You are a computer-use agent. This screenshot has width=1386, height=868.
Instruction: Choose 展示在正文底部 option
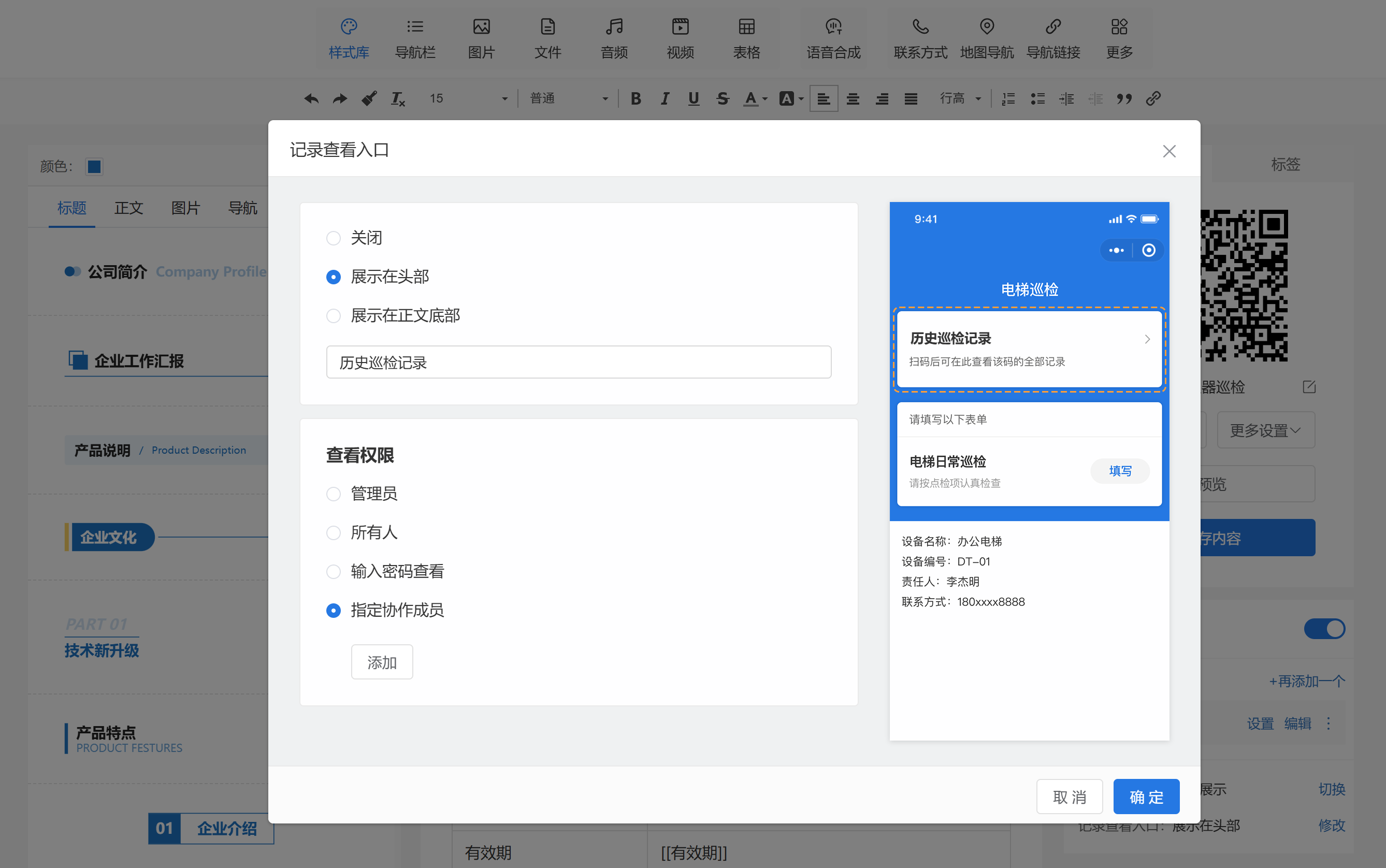[334, 316]
